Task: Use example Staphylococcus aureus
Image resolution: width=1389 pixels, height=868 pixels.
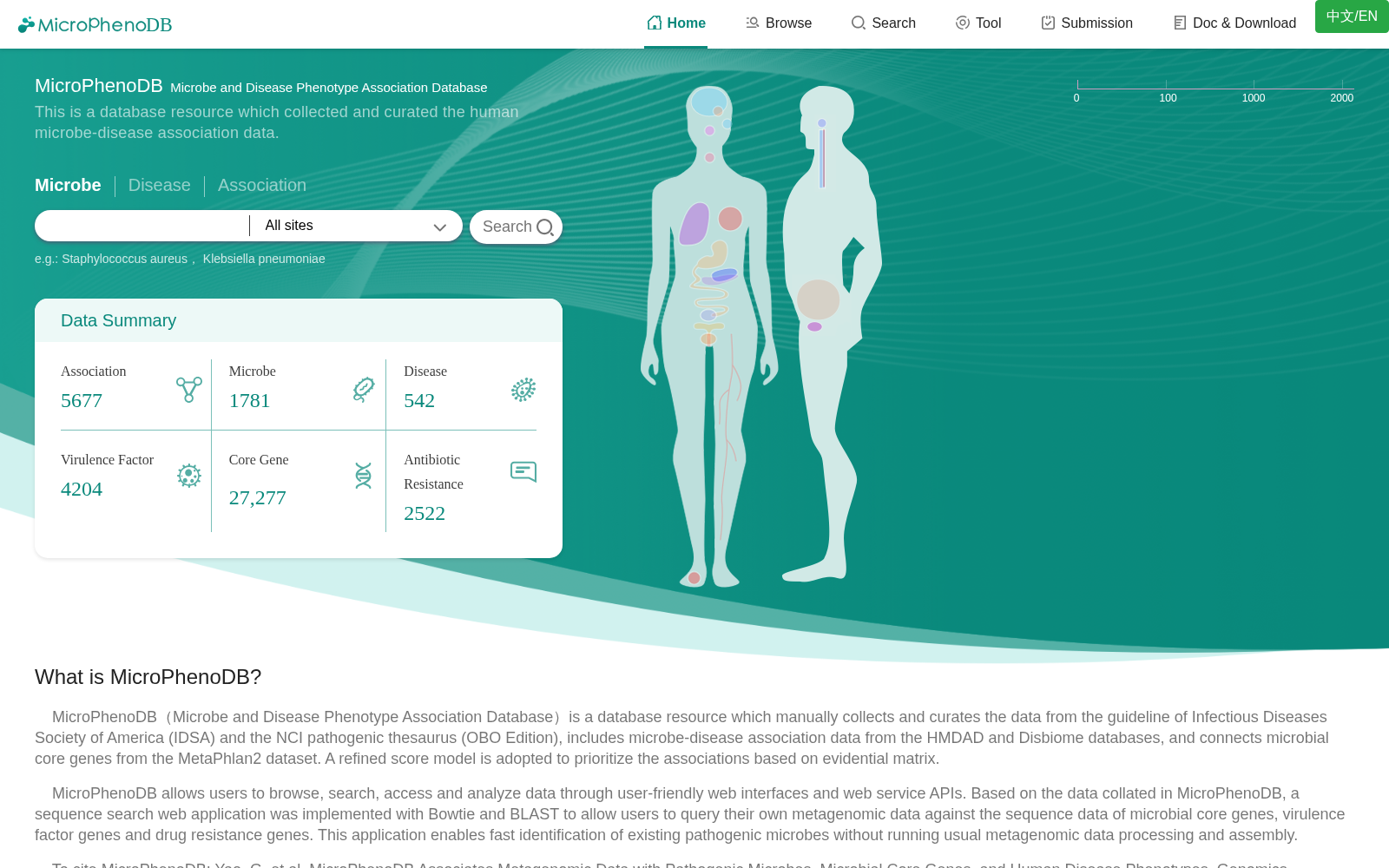Action: [124, 259]
